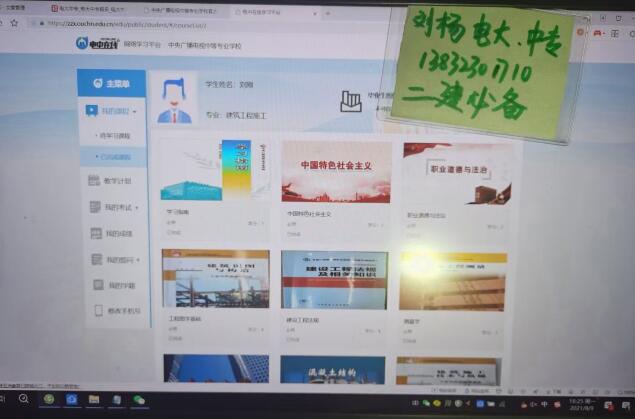Open WeChat from the taskbar
This screenshot has height=419, width=635.
pos(139,400)
